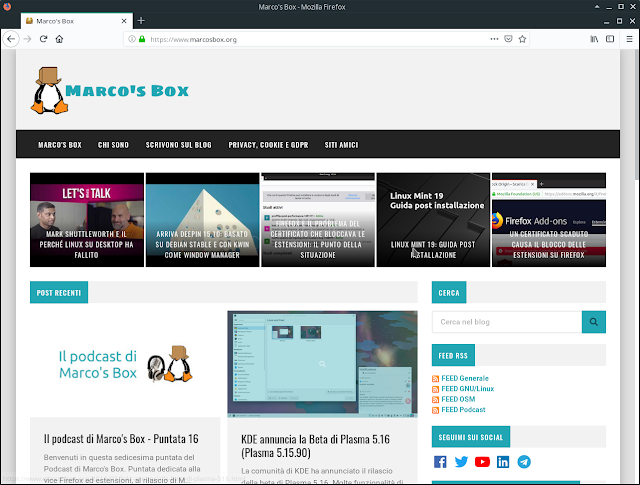Open the FEED Generale link

click(465, 378)
